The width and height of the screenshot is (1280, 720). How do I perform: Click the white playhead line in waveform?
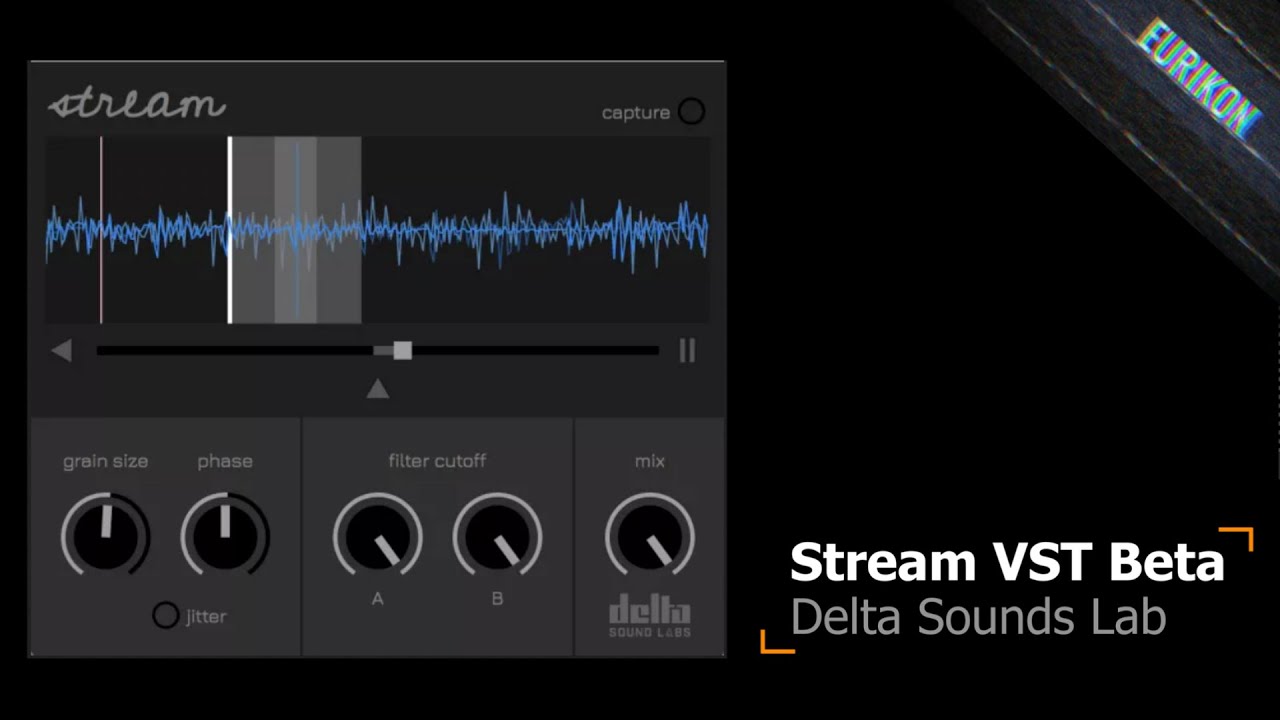[230, 230]
